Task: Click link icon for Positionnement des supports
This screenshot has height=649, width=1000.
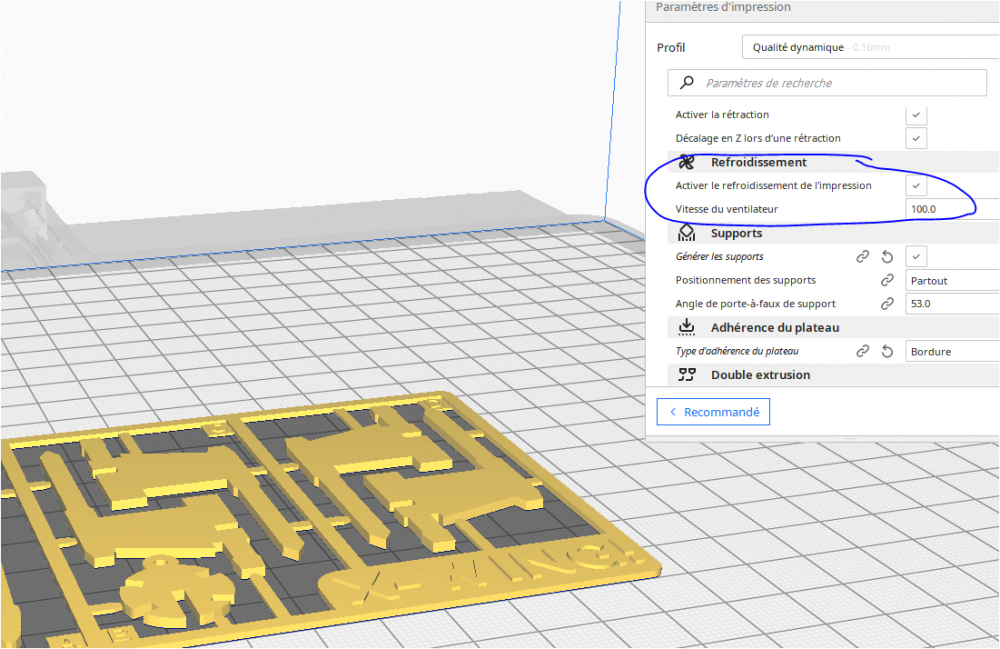Action: click(x=887, y=281)
